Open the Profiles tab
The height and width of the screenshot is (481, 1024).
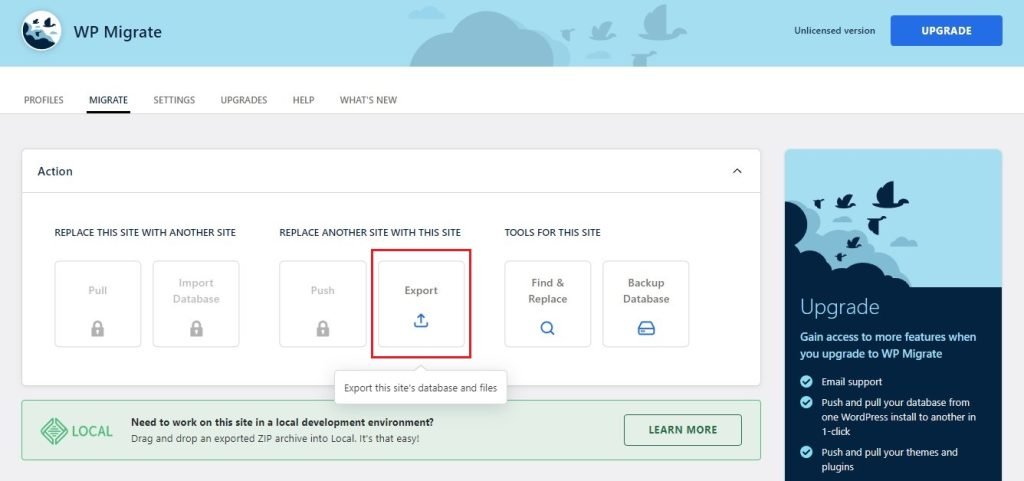(x=44, y=100)
